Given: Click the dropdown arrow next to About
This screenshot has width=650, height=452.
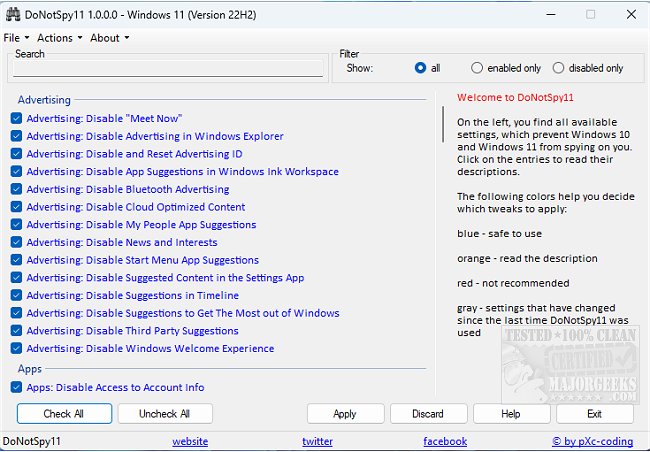Looking at the screenshot, I should [x=127, y=38].
